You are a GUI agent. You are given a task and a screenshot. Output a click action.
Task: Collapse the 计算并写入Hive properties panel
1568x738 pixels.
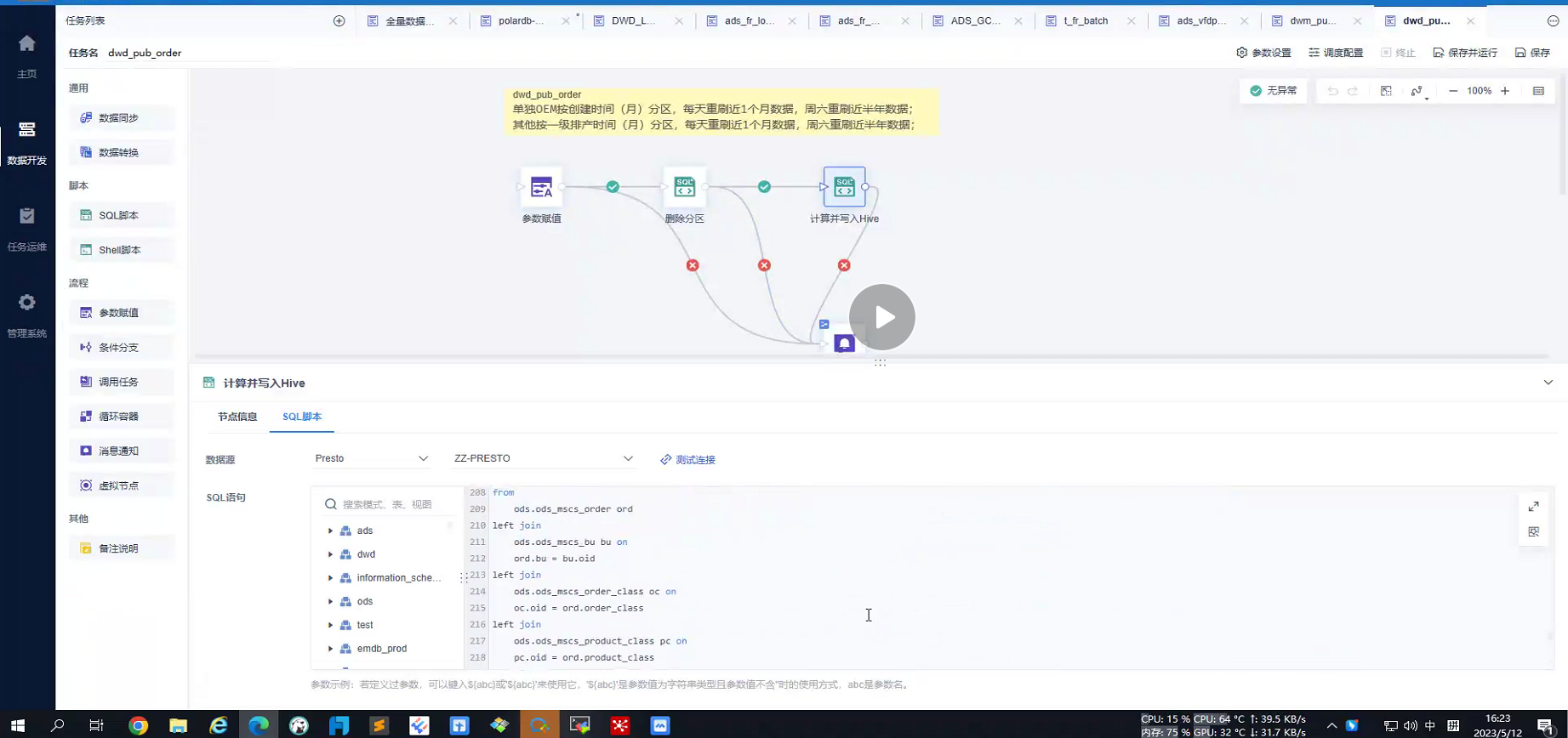coord(1548,383)
